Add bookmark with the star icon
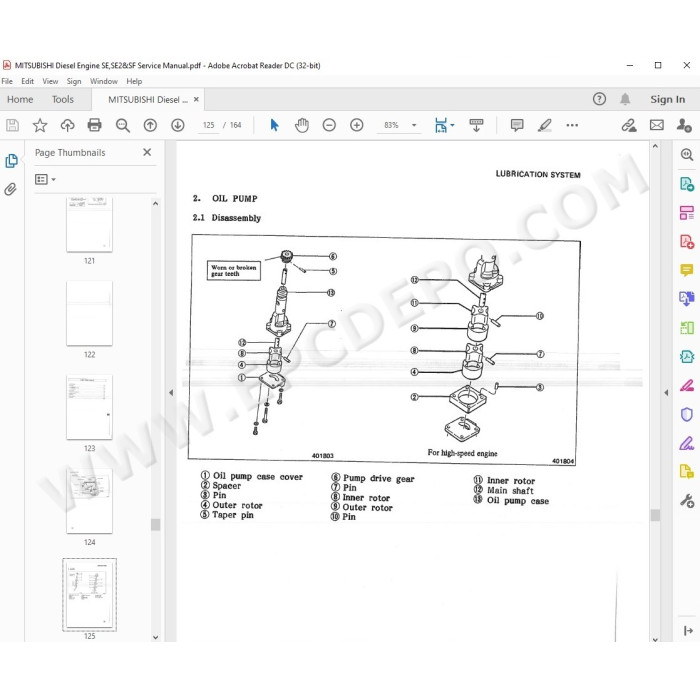Screen dimensions: 700x700 tap(40, 125)
